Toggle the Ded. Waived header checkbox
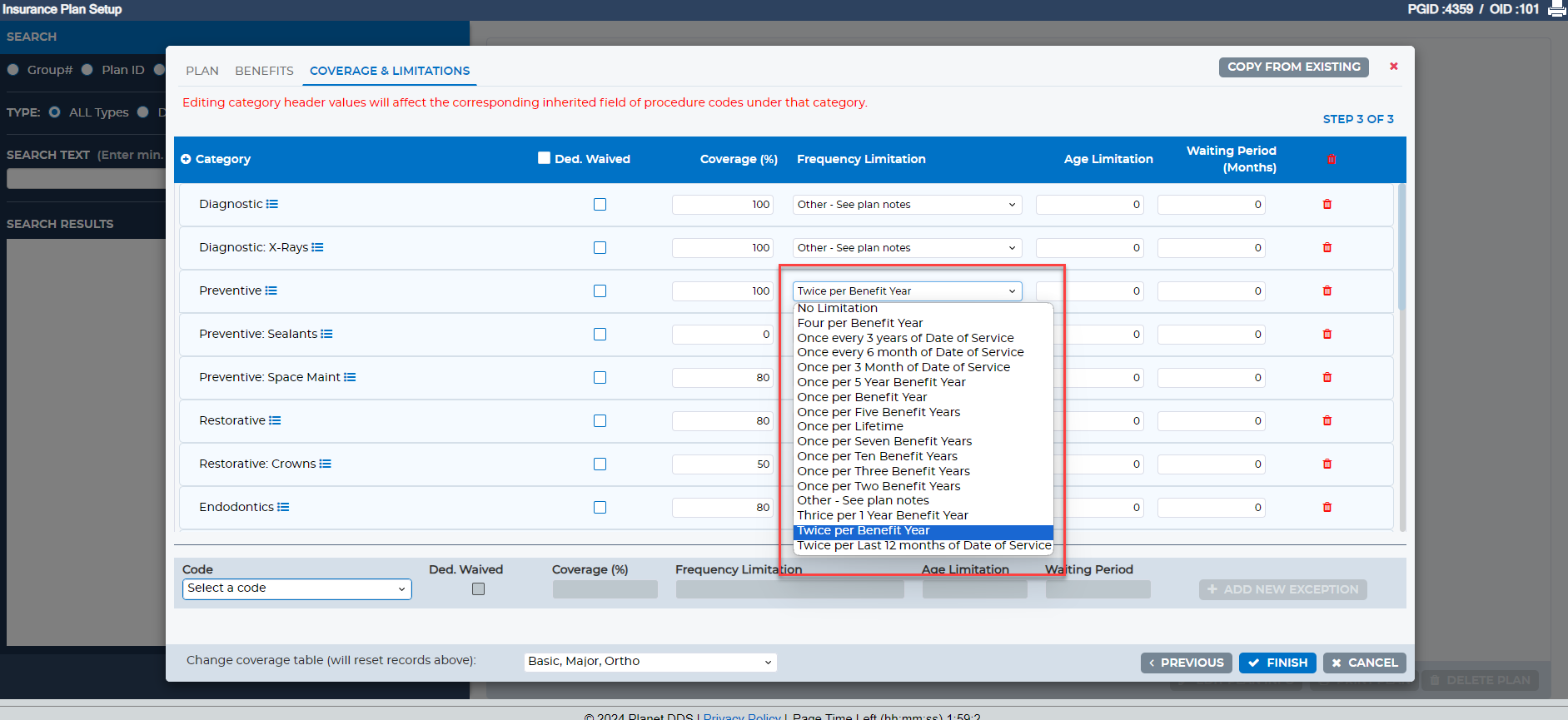The height and width of the screenshot is (720, 1568). tap(544, 157)
